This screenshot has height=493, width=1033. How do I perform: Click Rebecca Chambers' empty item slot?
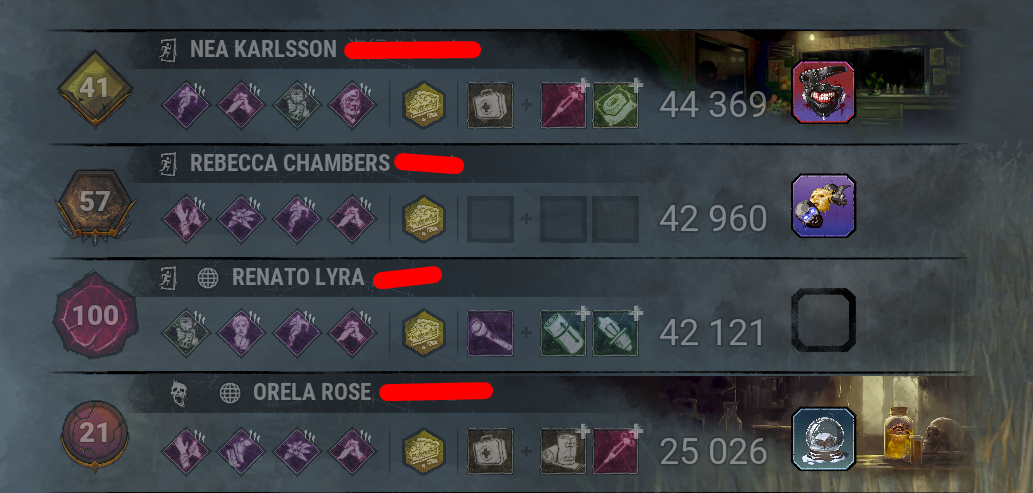tap(490, 219)
